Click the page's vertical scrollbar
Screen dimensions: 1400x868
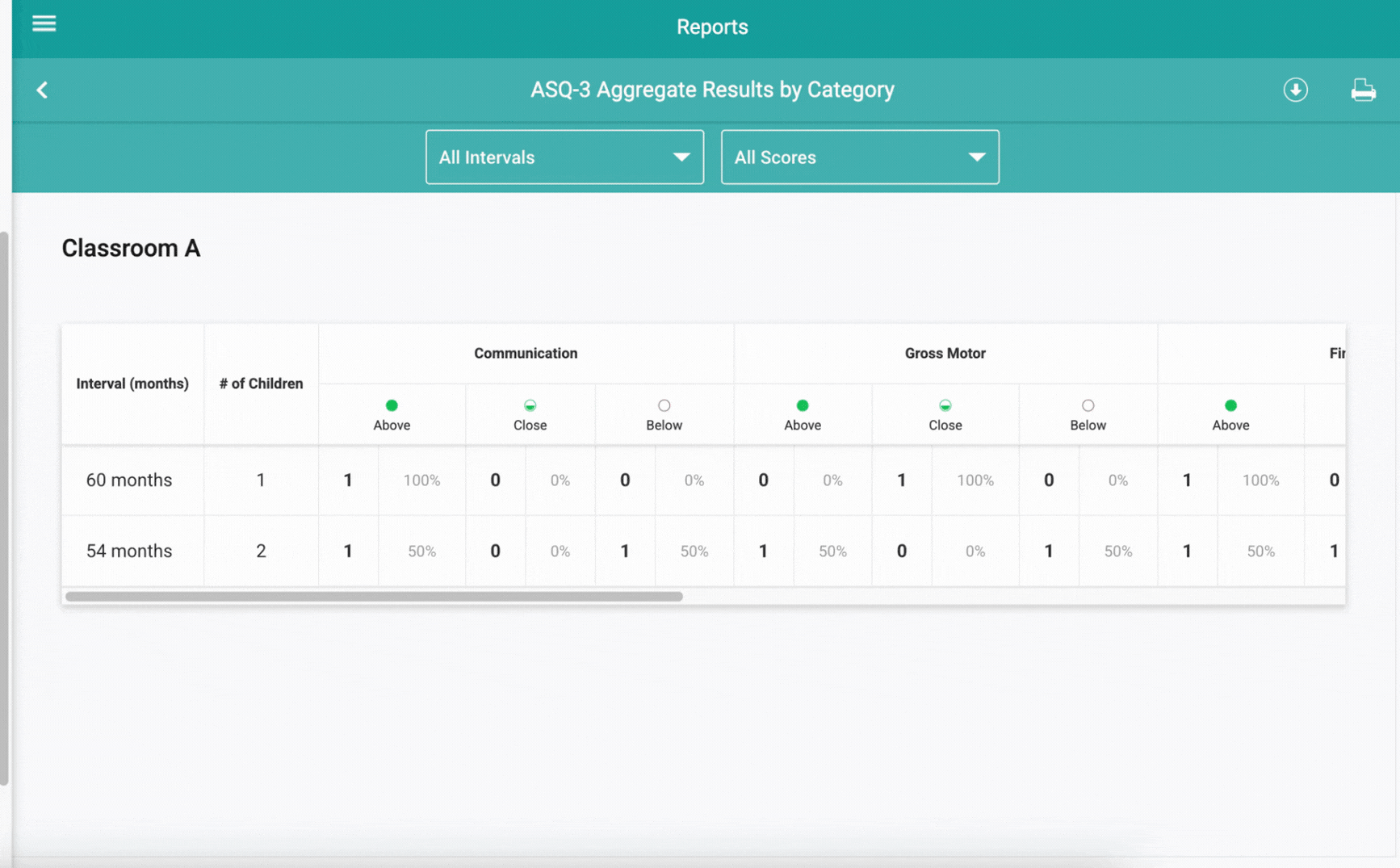(x=5, y=509)
